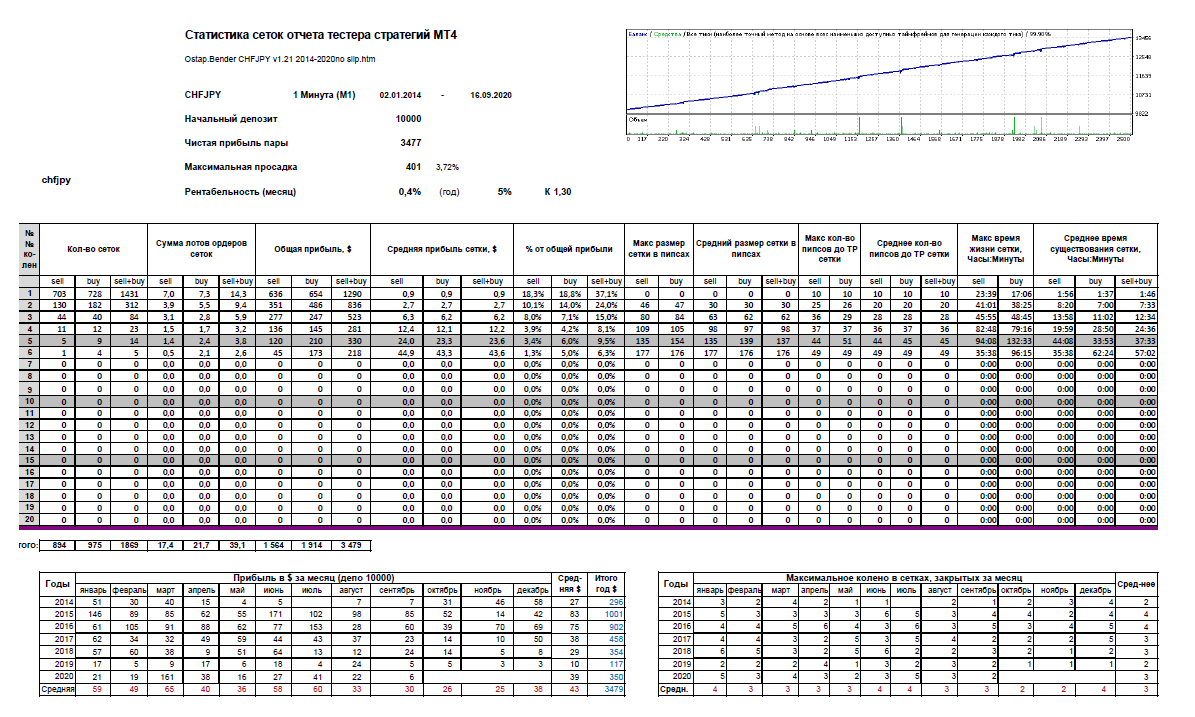Click 'Средн.' row label in knee table

[674, 690]
